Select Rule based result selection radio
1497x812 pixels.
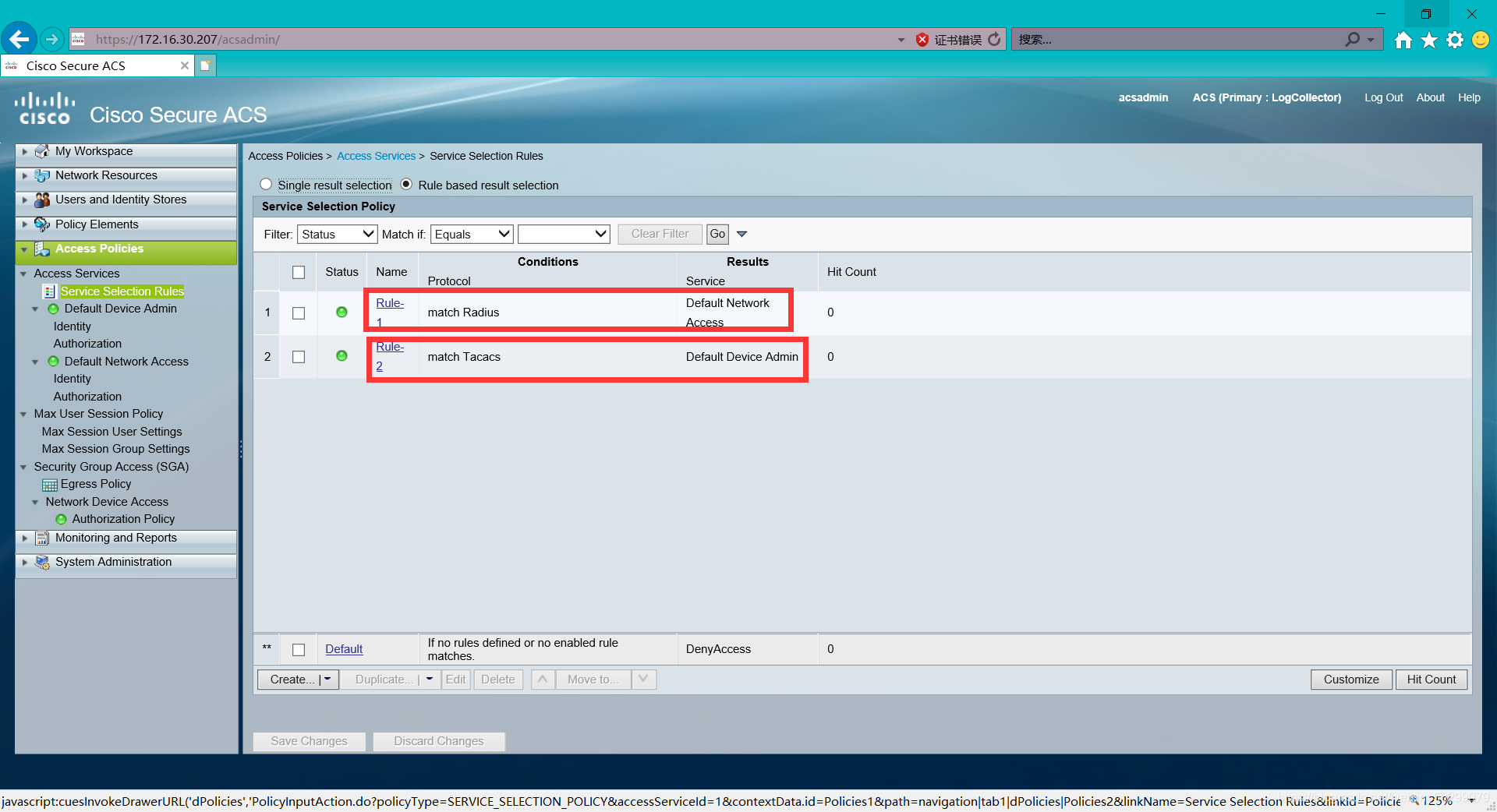click(x=406, y=184)
